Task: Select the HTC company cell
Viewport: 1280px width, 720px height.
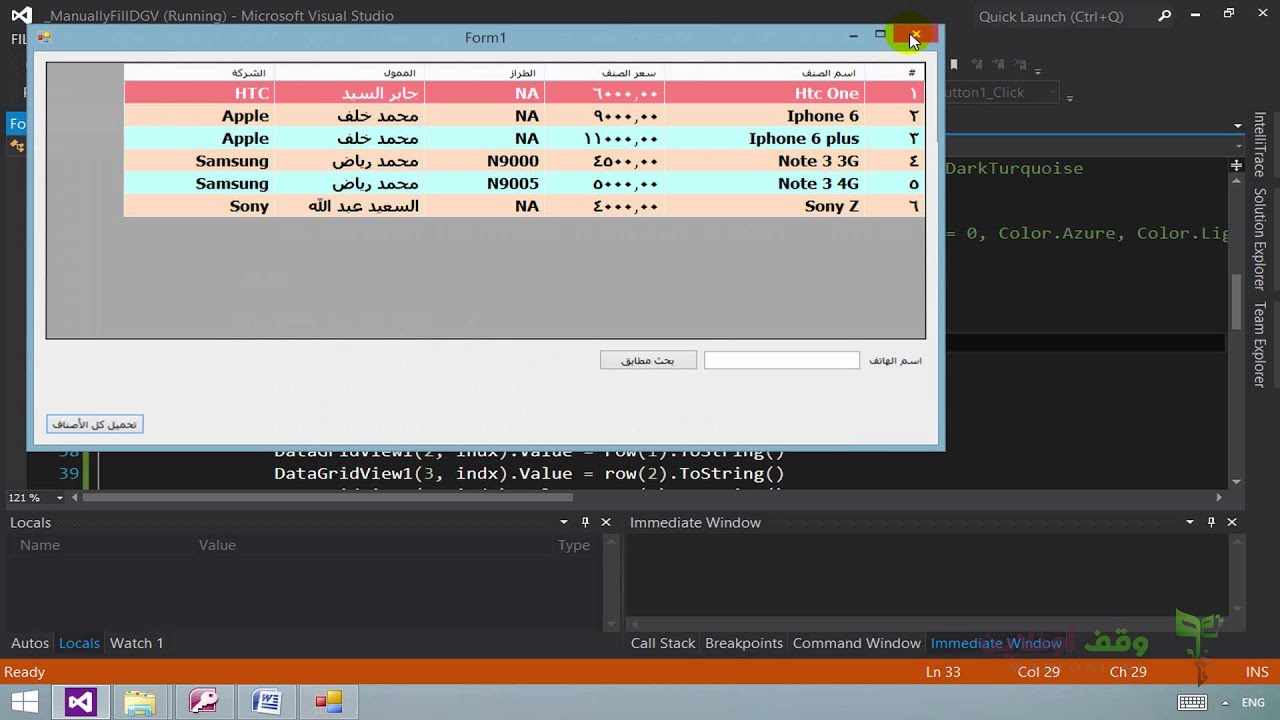Action: click(199, 93)
